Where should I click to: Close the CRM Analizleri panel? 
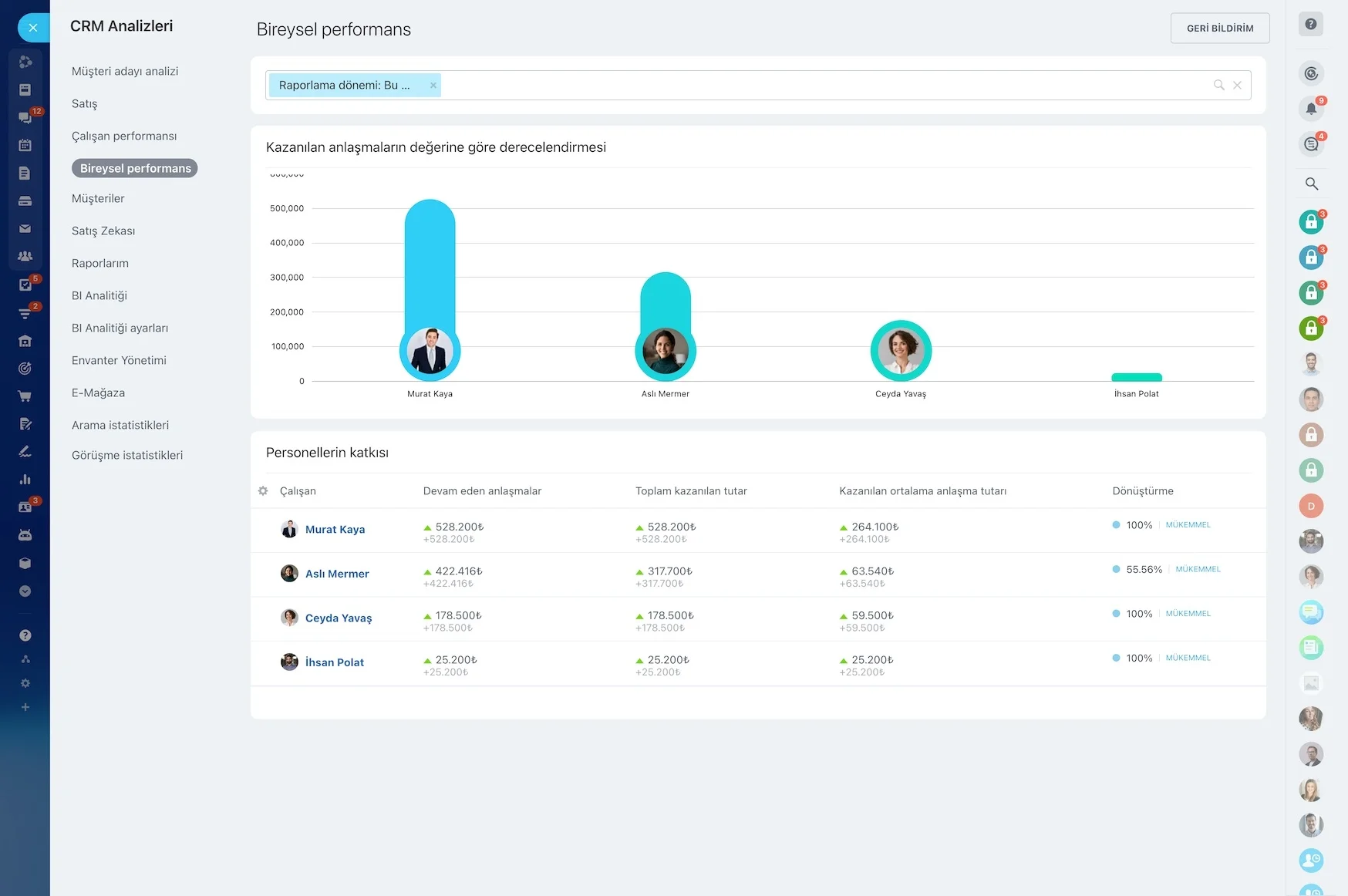[33, 28]
